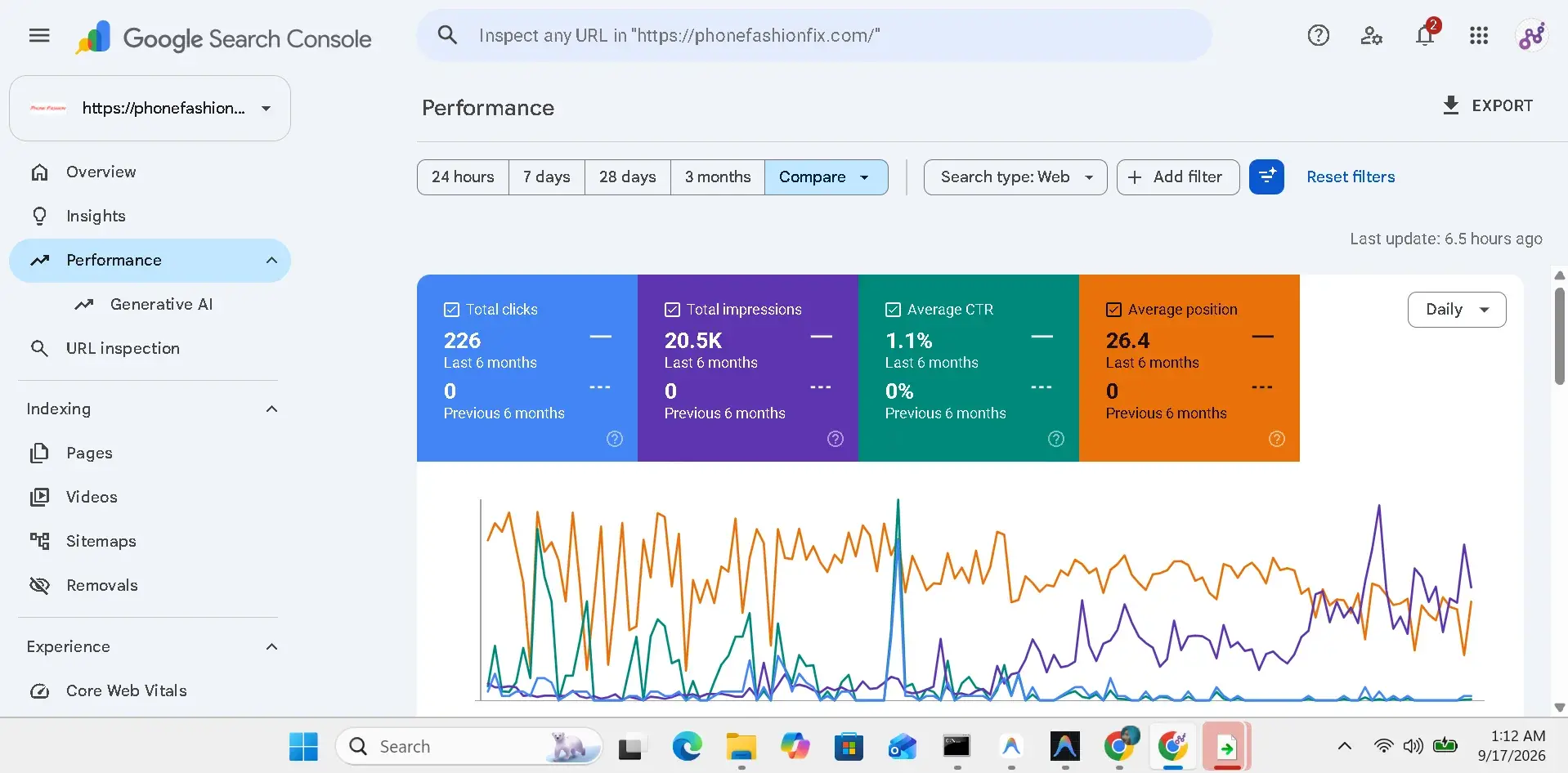This screenshot has width=1568, height=773.
Task: Open the Help question mark icon
Action: click(1318, 35)
